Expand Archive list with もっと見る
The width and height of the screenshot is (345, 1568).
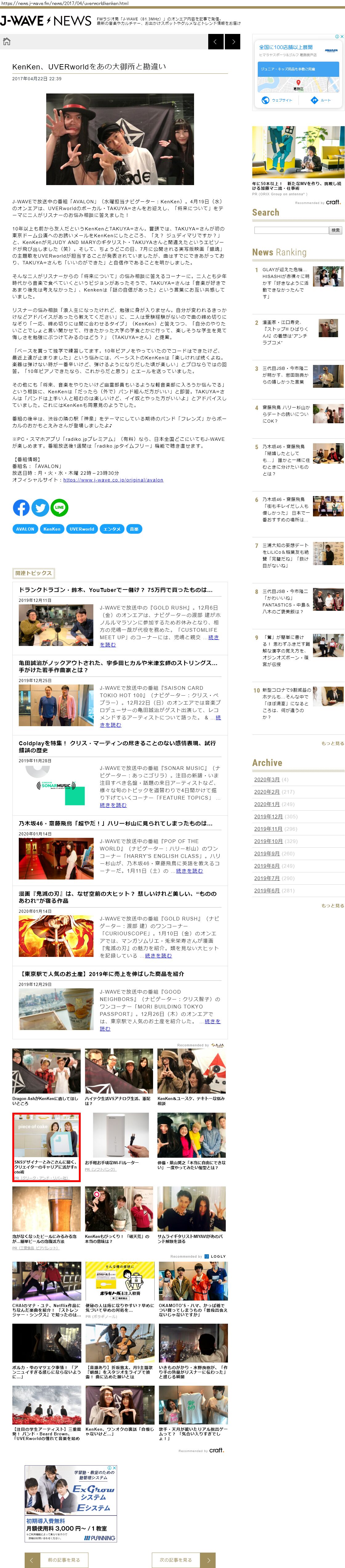click(x=332, y=905)
